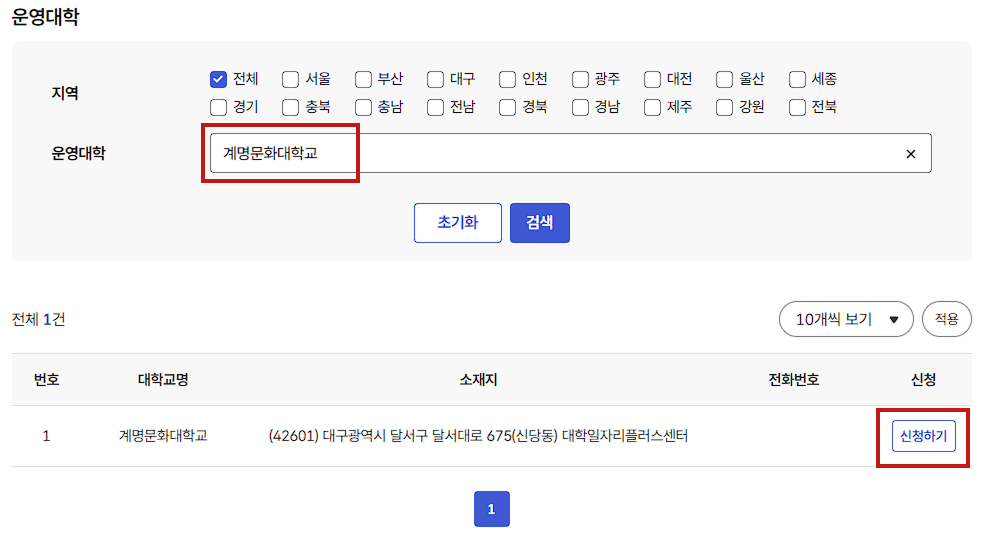Enable the 부산 region checkbox
Image resolution: width=995 pixels, height=537 pixels.
pos(363,80)
